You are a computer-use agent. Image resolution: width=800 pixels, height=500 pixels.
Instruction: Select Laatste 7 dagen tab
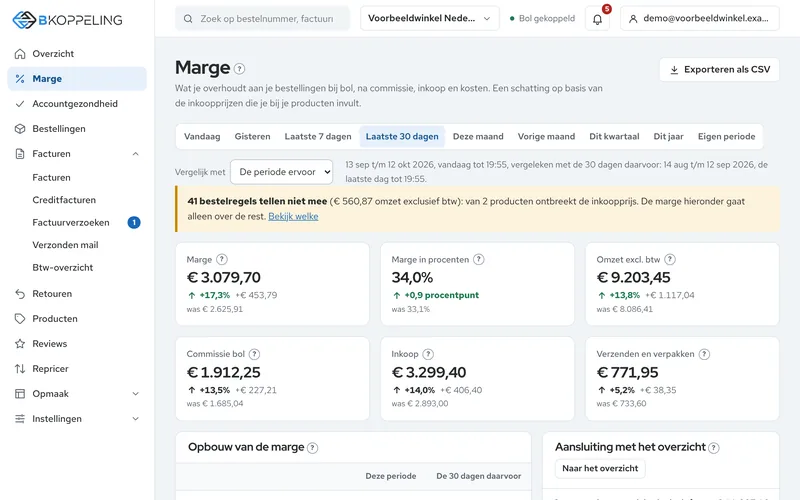(x=318, y=137)
